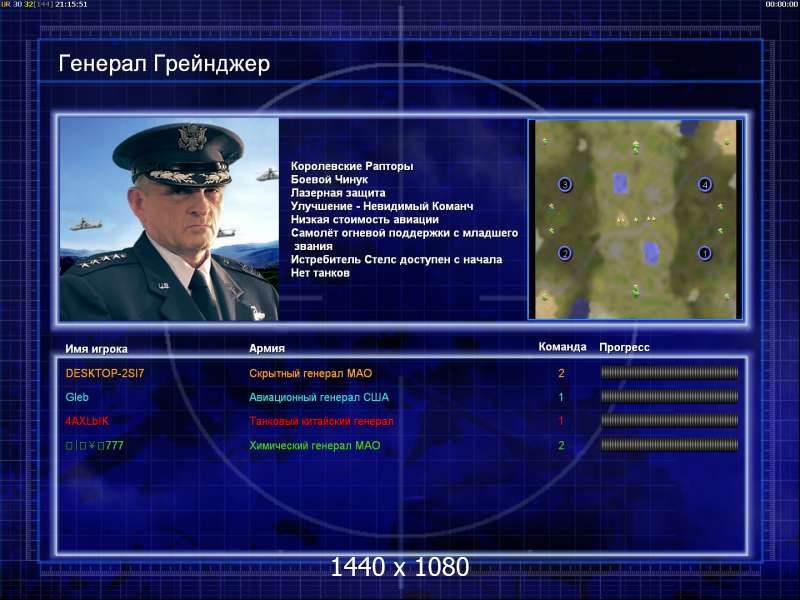Click the green supply marker at the minimap top
This screenshot has width=800, height=600.
click(x=636, y=147)
